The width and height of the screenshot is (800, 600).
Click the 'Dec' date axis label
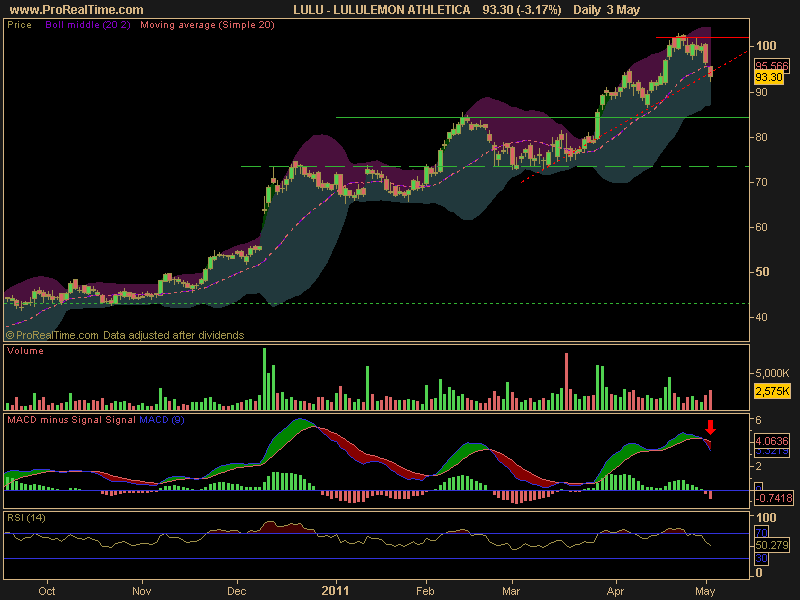click(x=237, y=591)
